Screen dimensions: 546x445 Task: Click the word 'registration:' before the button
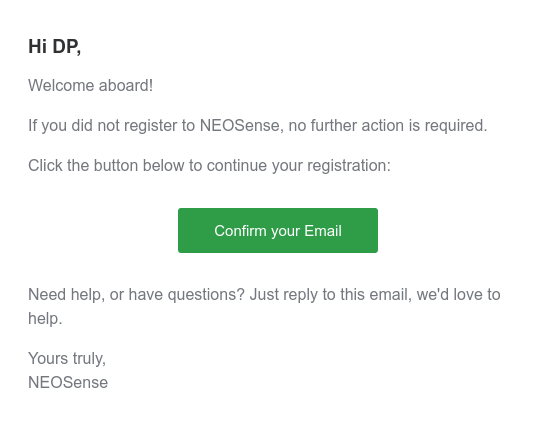tap(349, 166)
